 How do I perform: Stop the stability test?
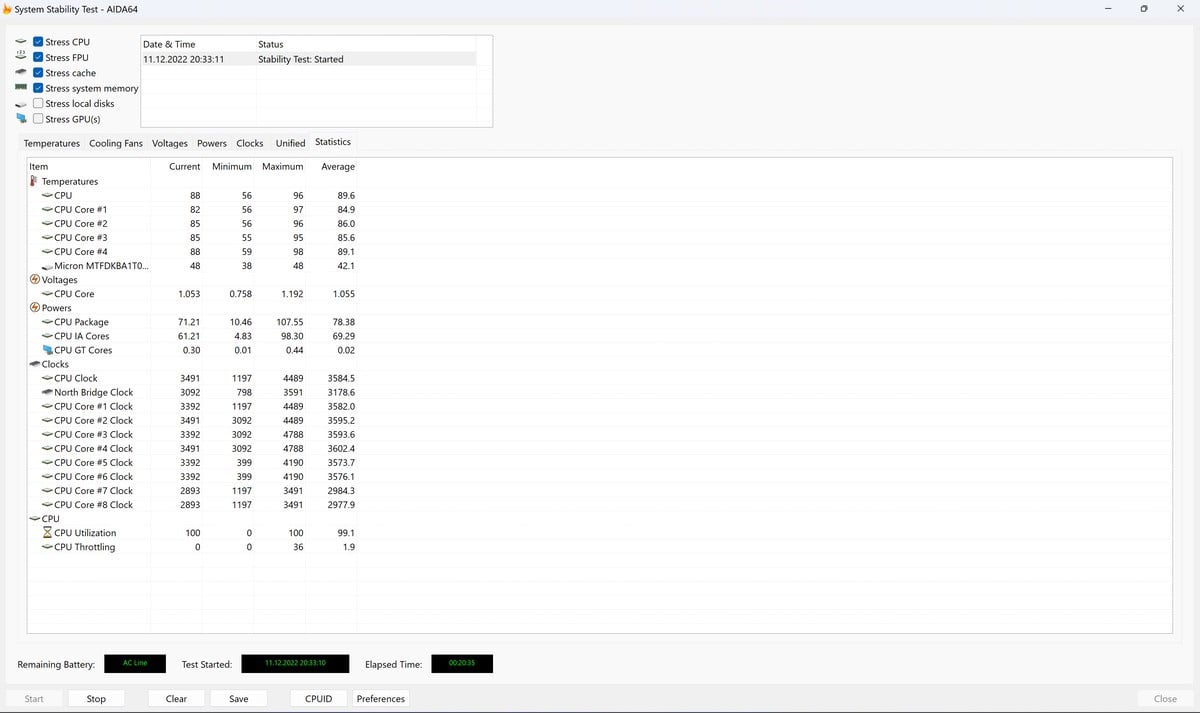[x=96, y=699]
